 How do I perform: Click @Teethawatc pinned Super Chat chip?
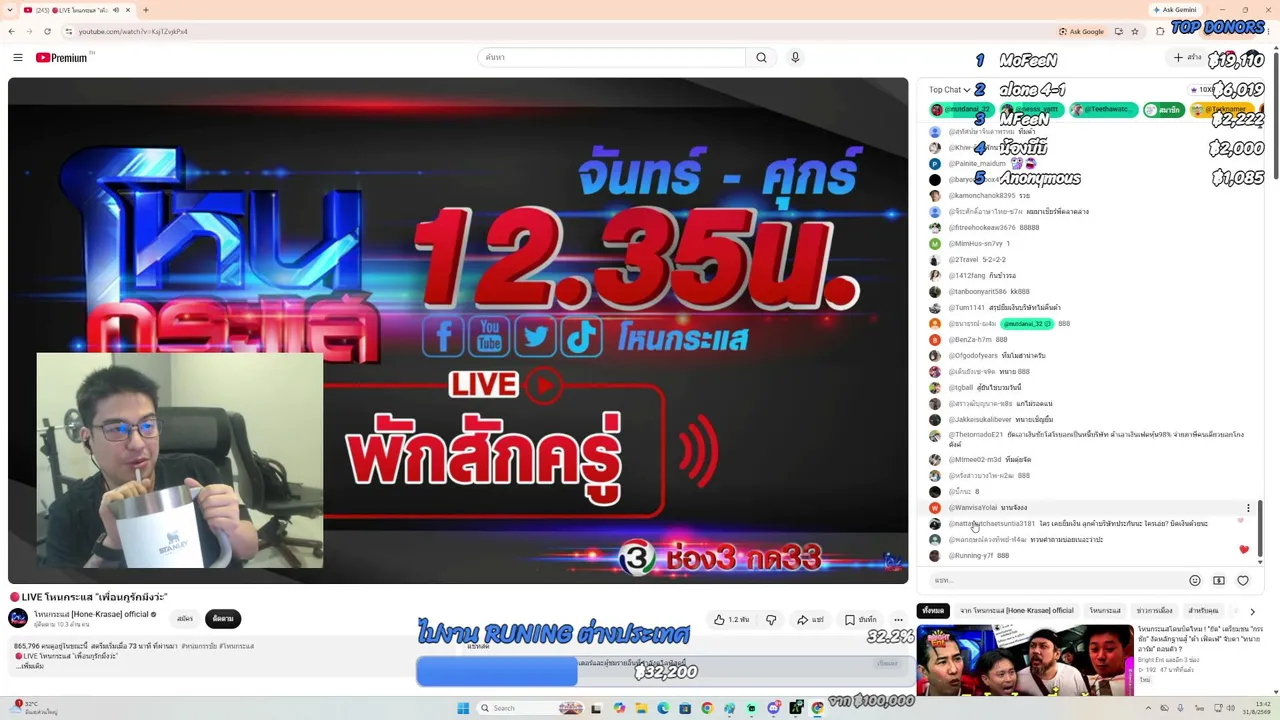[x=1103, y=110]
